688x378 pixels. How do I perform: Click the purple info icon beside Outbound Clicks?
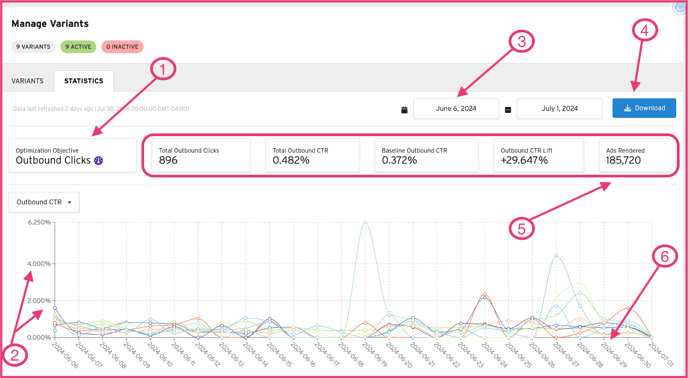99,161
